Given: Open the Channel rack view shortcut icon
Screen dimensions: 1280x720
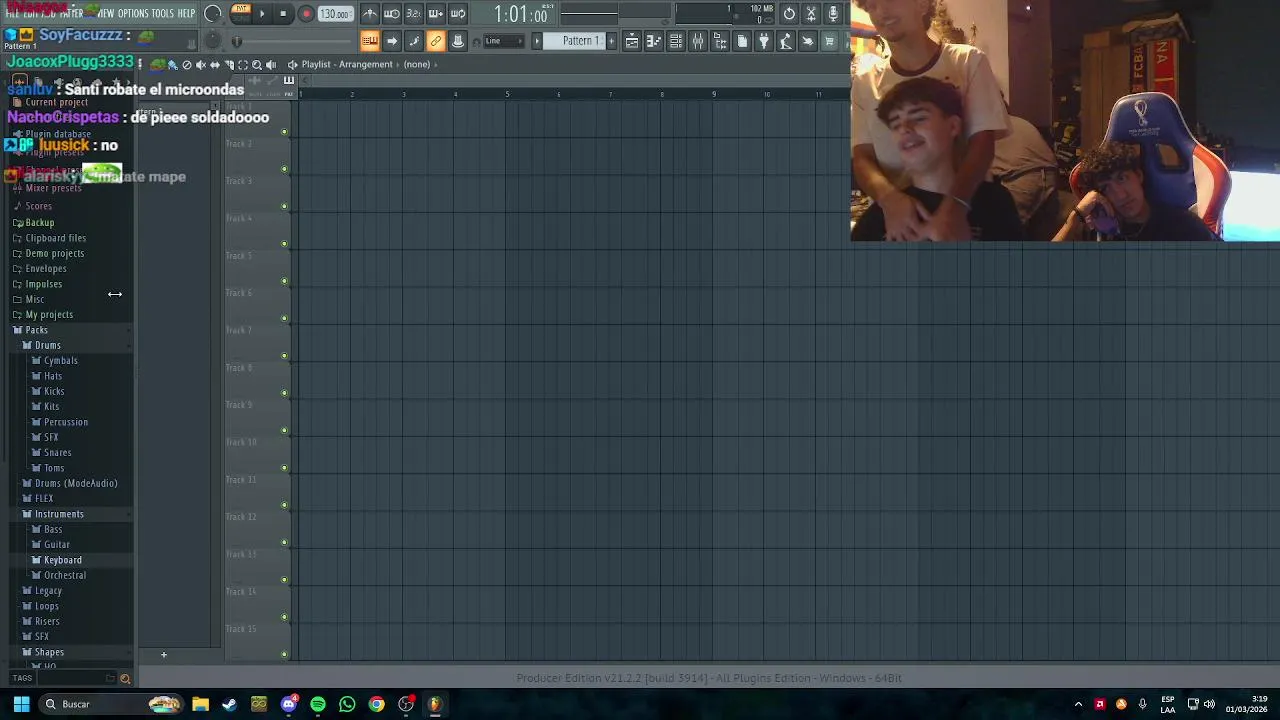Looking at the screenshot, I should tap(676, 41).
